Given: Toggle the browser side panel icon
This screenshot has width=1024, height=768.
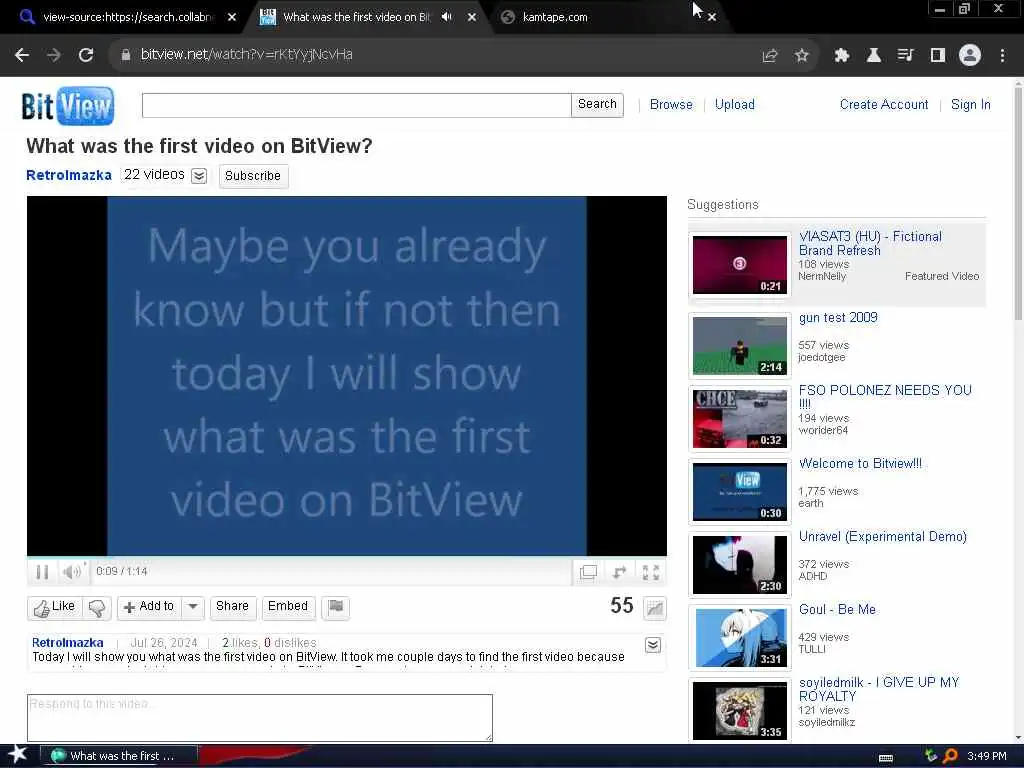Looking at the screenshot, I should (x=938, y=56).
